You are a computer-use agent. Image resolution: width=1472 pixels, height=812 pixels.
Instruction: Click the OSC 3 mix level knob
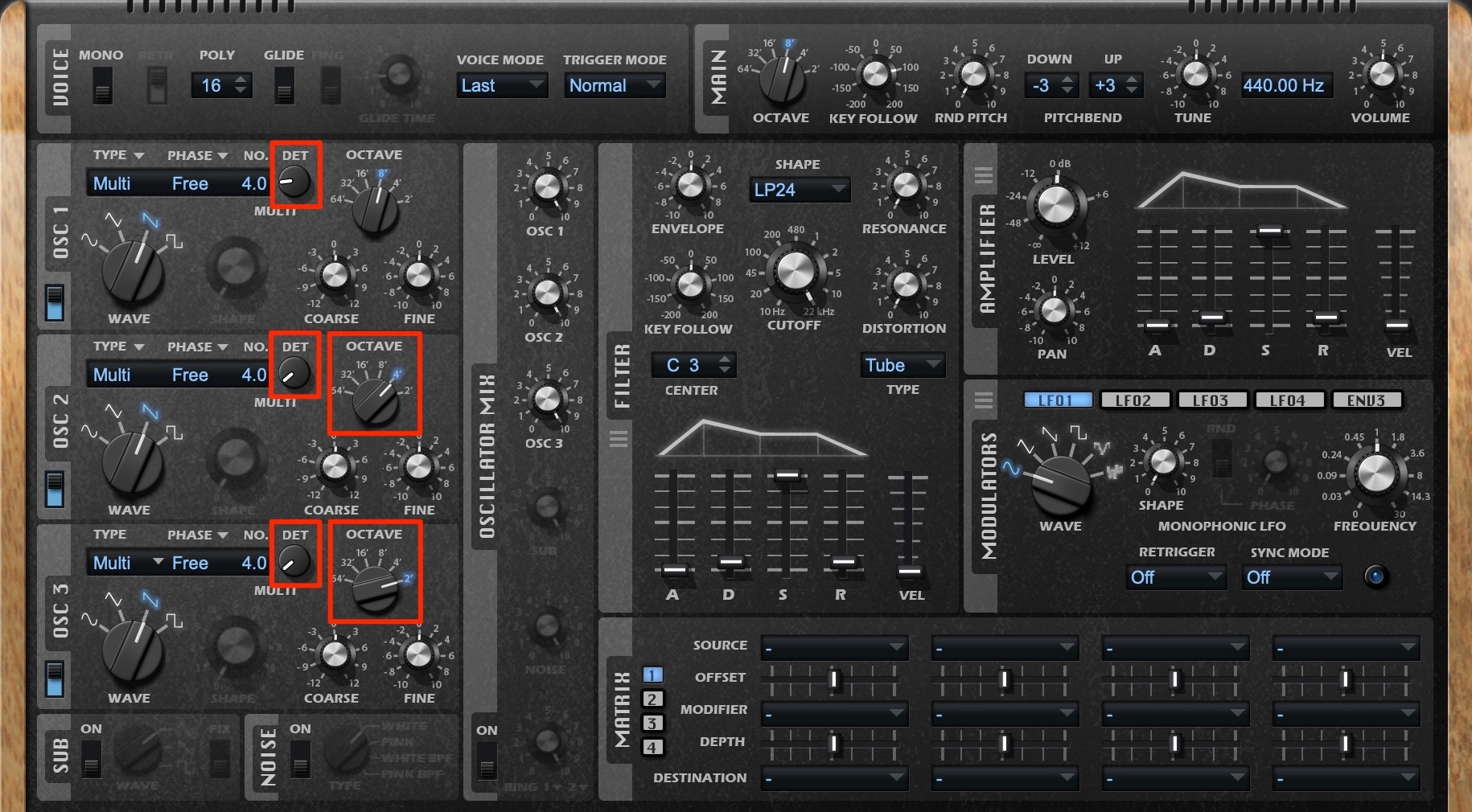[547, 399]
